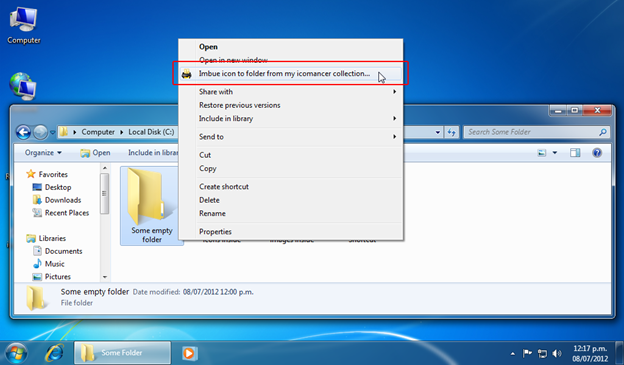Click the search magnifier icon
This screenshot has height=365, width=624.
click(x=603, y=132)
